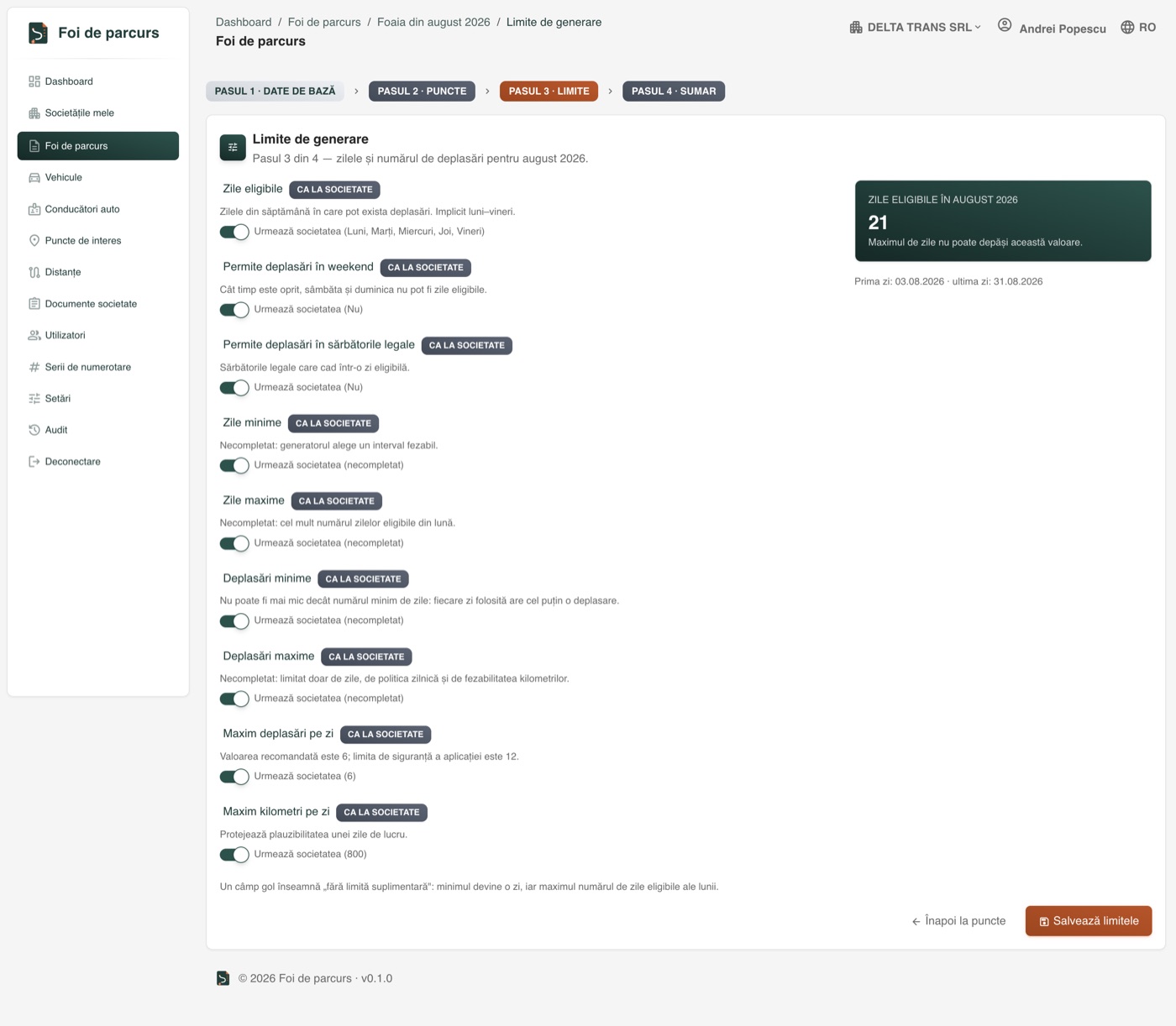Toggle Zile minime follow-company switch
This screenshot has height=1026, width=1176.
click(x=234, y=466)
